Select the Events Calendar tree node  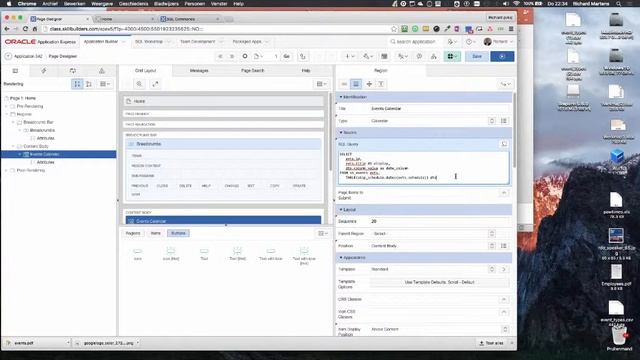click(45, 154)
